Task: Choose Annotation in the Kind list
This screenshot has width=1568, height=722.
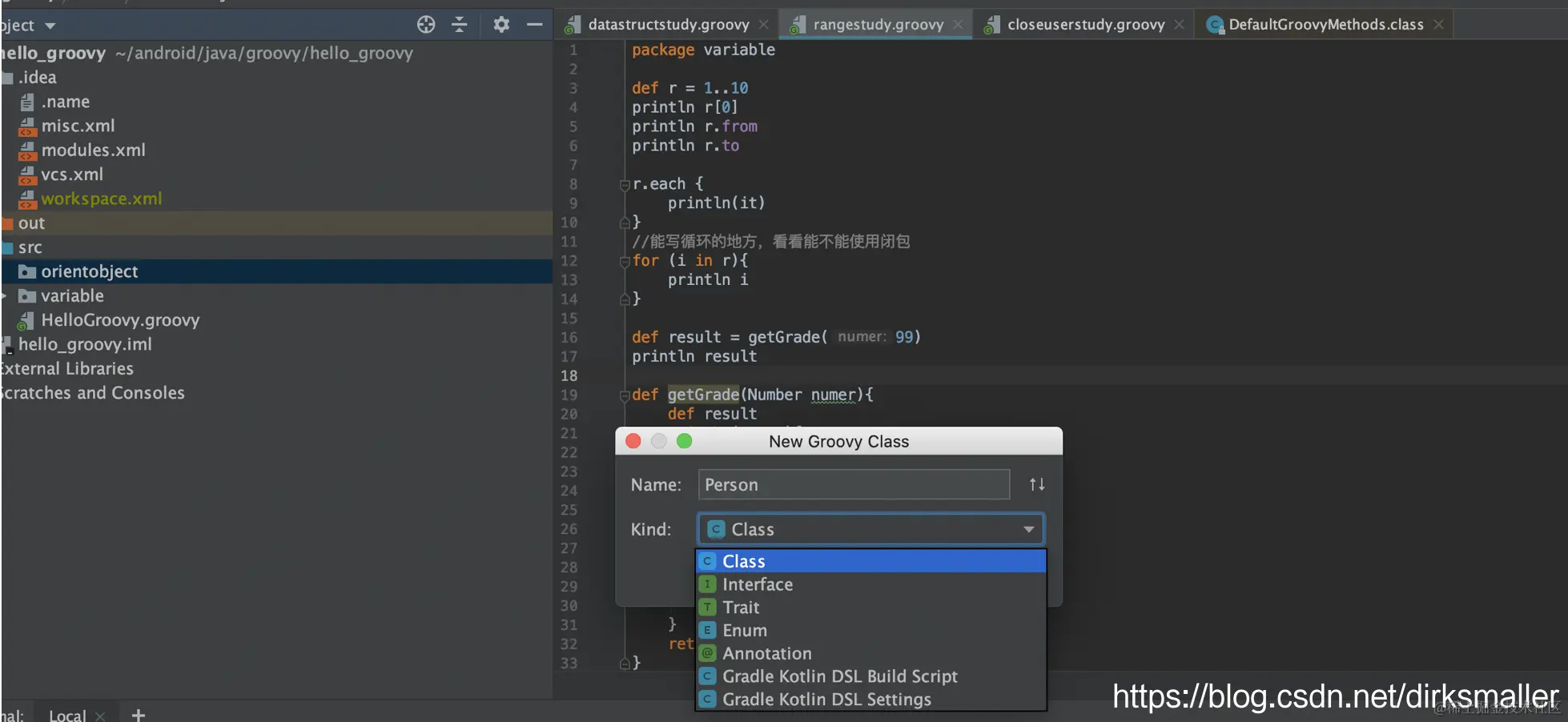Action: point(871,653)
